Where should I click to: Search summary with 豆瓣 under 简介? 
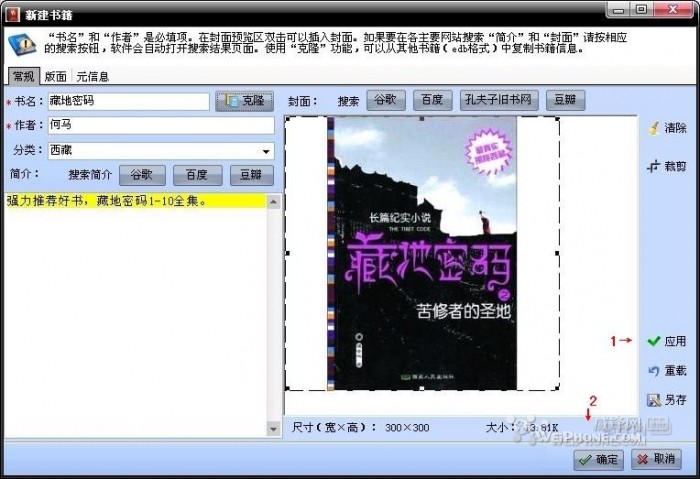pos(251,175)
